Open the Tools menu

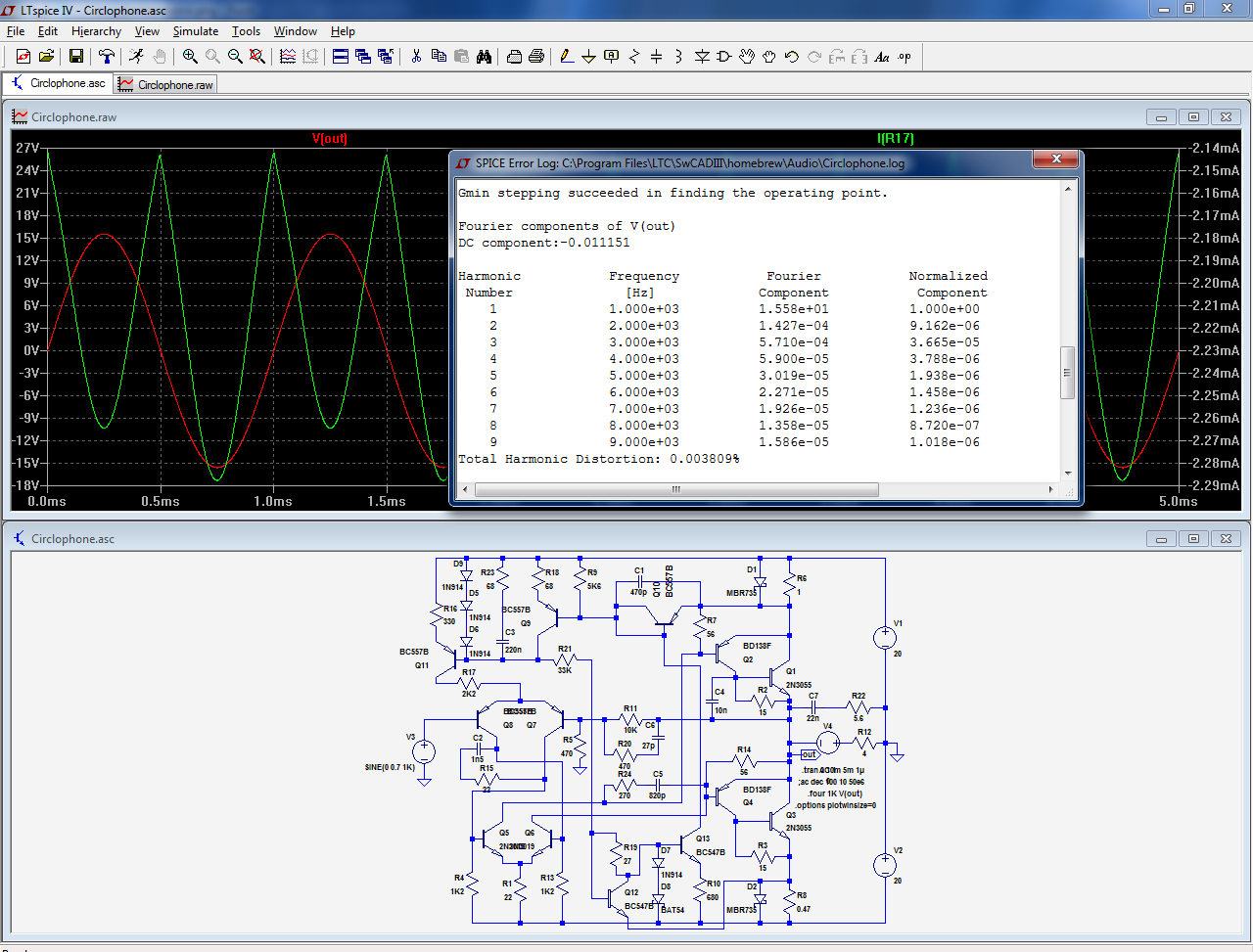tap(246, 31)
